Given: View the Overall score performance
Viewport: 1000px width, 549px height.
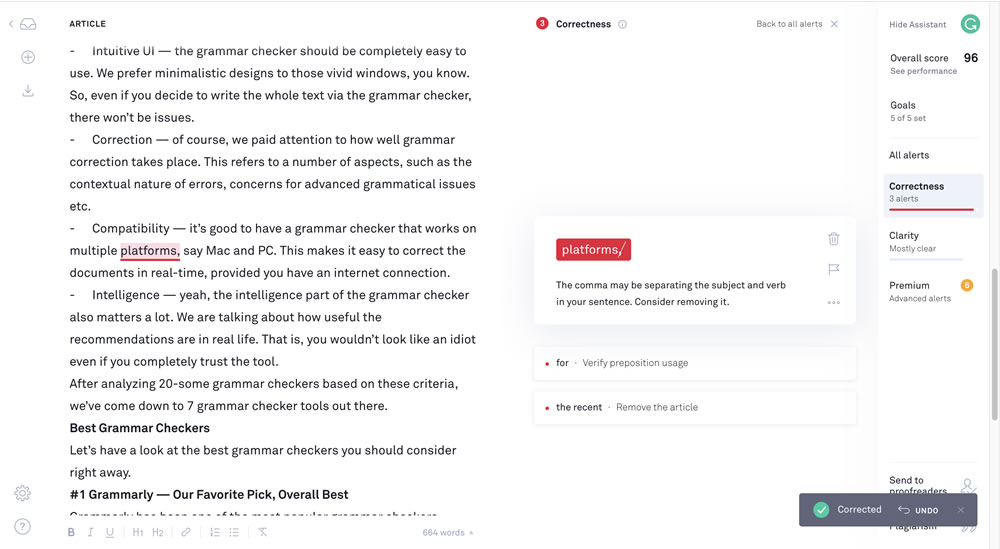Looking at the screenshot, I should click(x=934, y=64).
